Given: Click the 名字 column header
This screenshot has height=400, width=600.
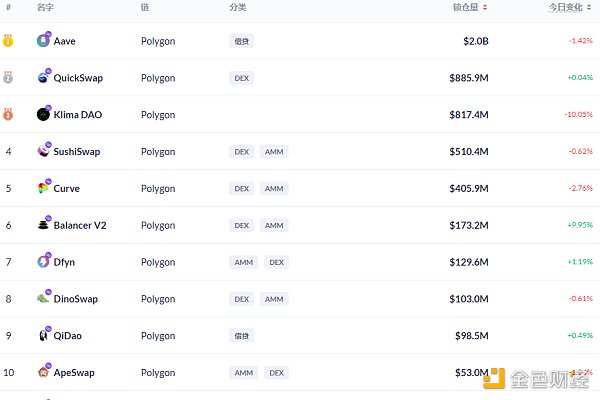Looking at the screenshot, I should 45,7.
